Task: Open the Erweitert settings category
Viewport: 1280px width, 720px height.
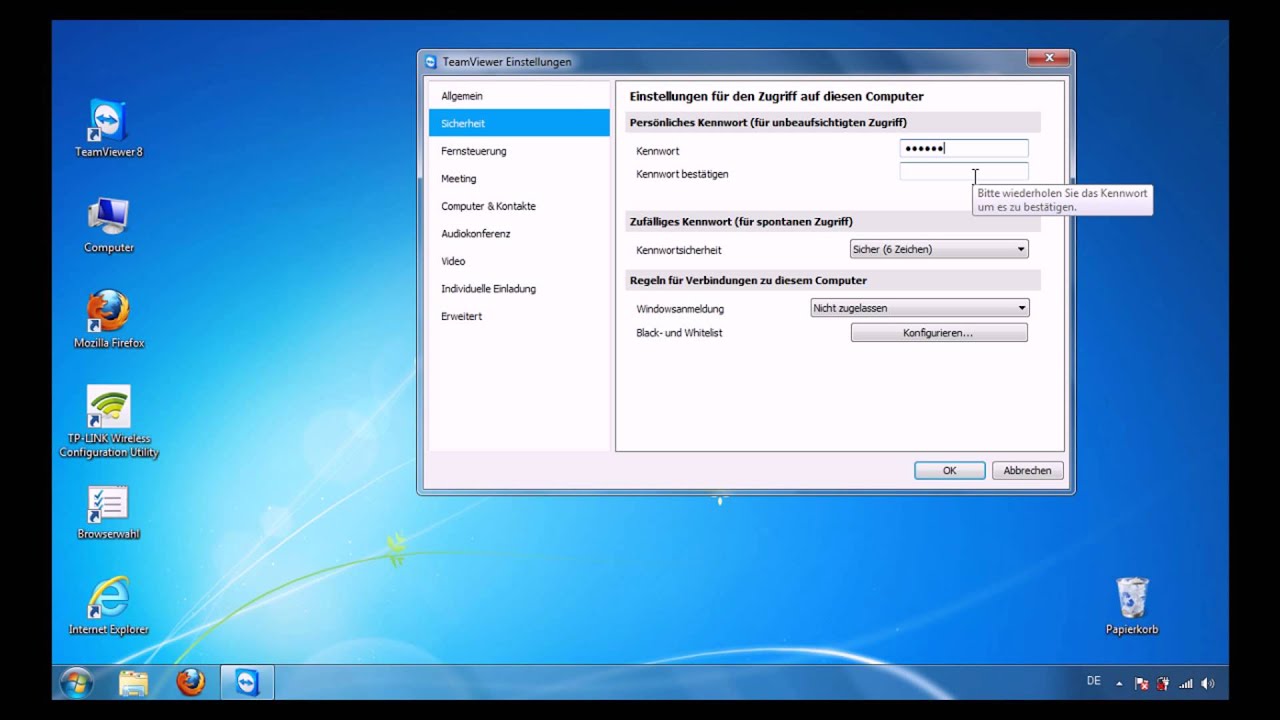Action: [519, 316]
